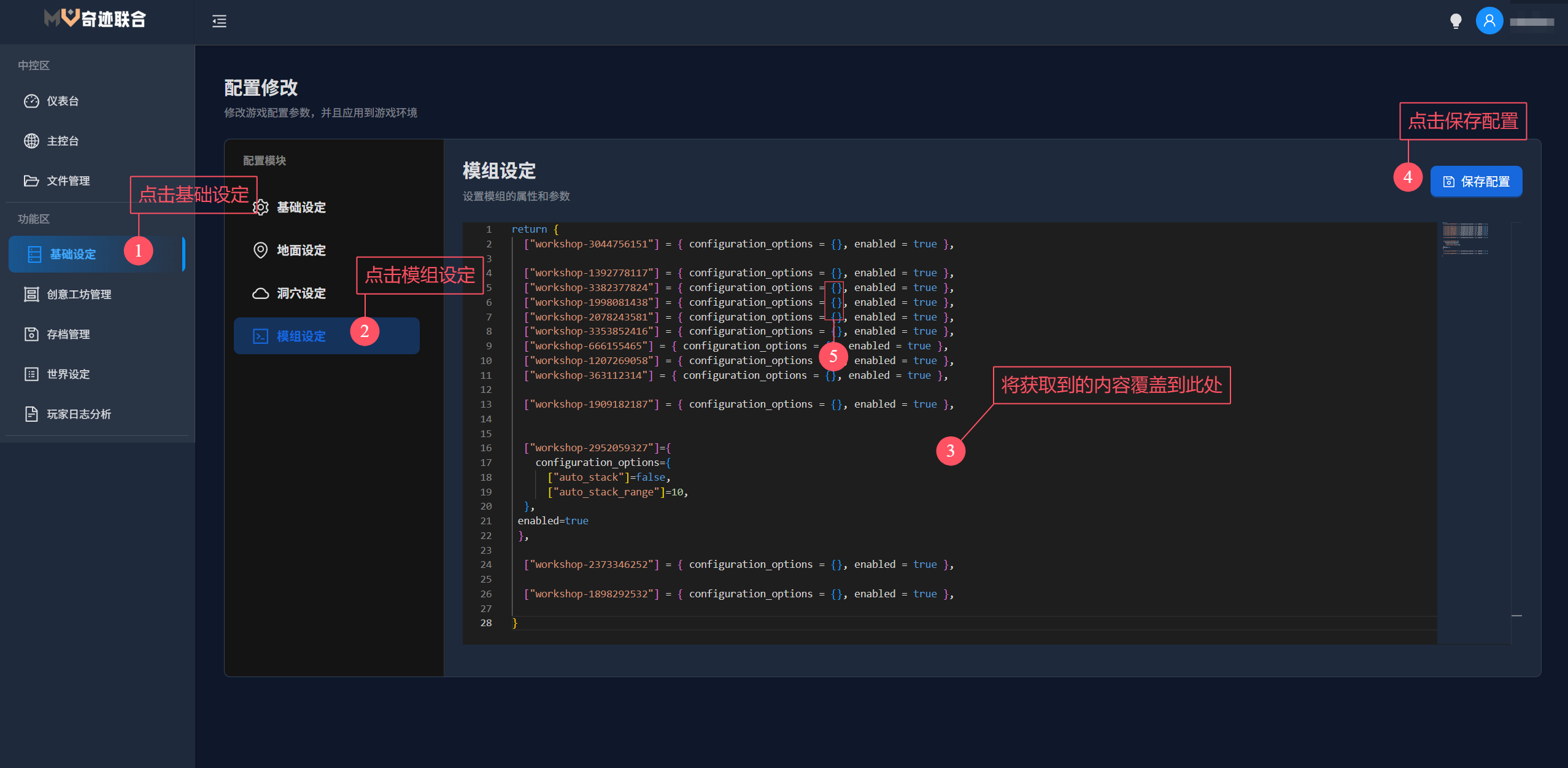
Task: Open the user avatar profile icon
Action: click(x=1488, y=21)
